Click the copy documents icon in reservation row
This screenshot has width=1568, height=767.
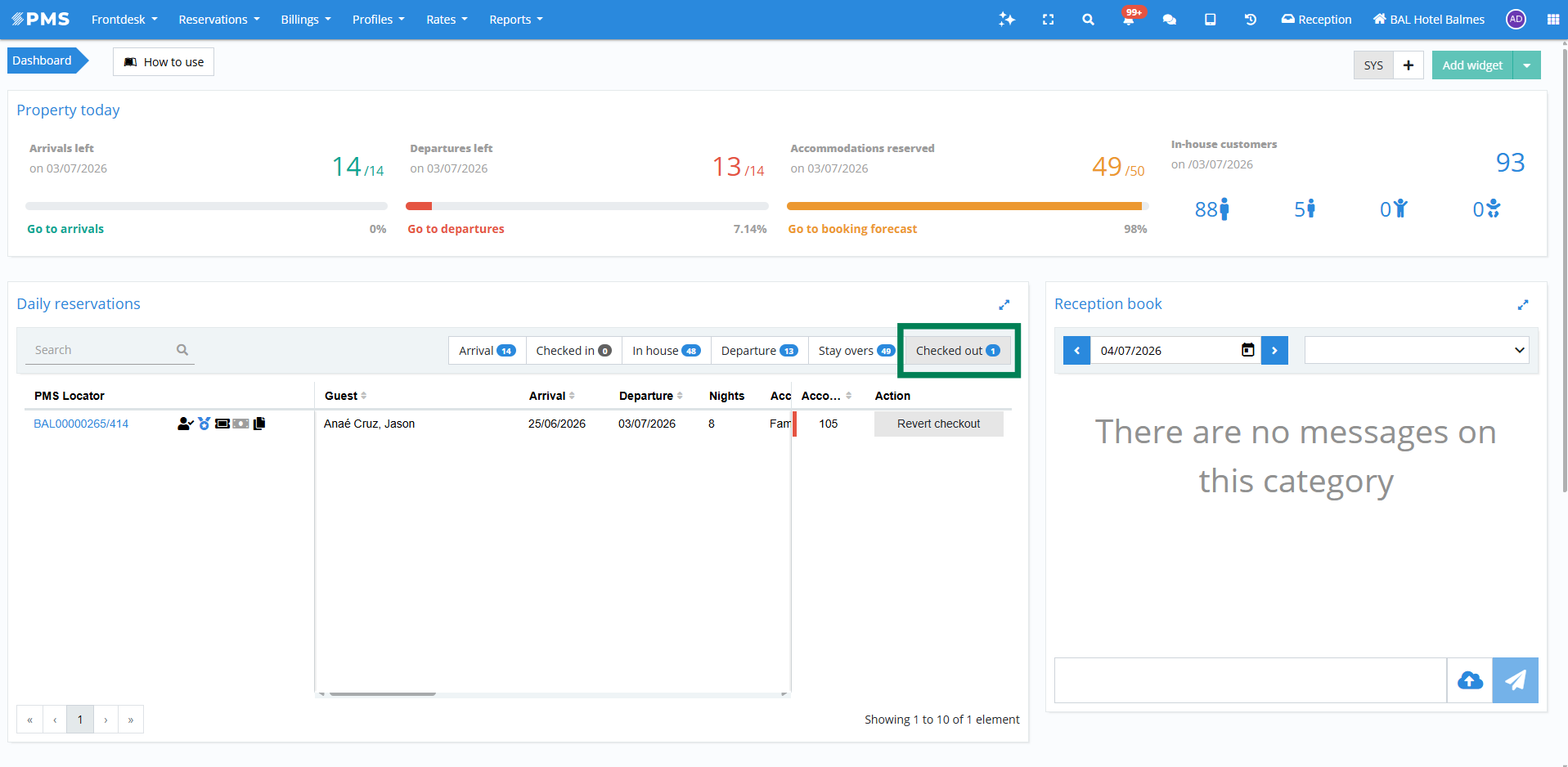pyautogui.click(x=259, y=424)
